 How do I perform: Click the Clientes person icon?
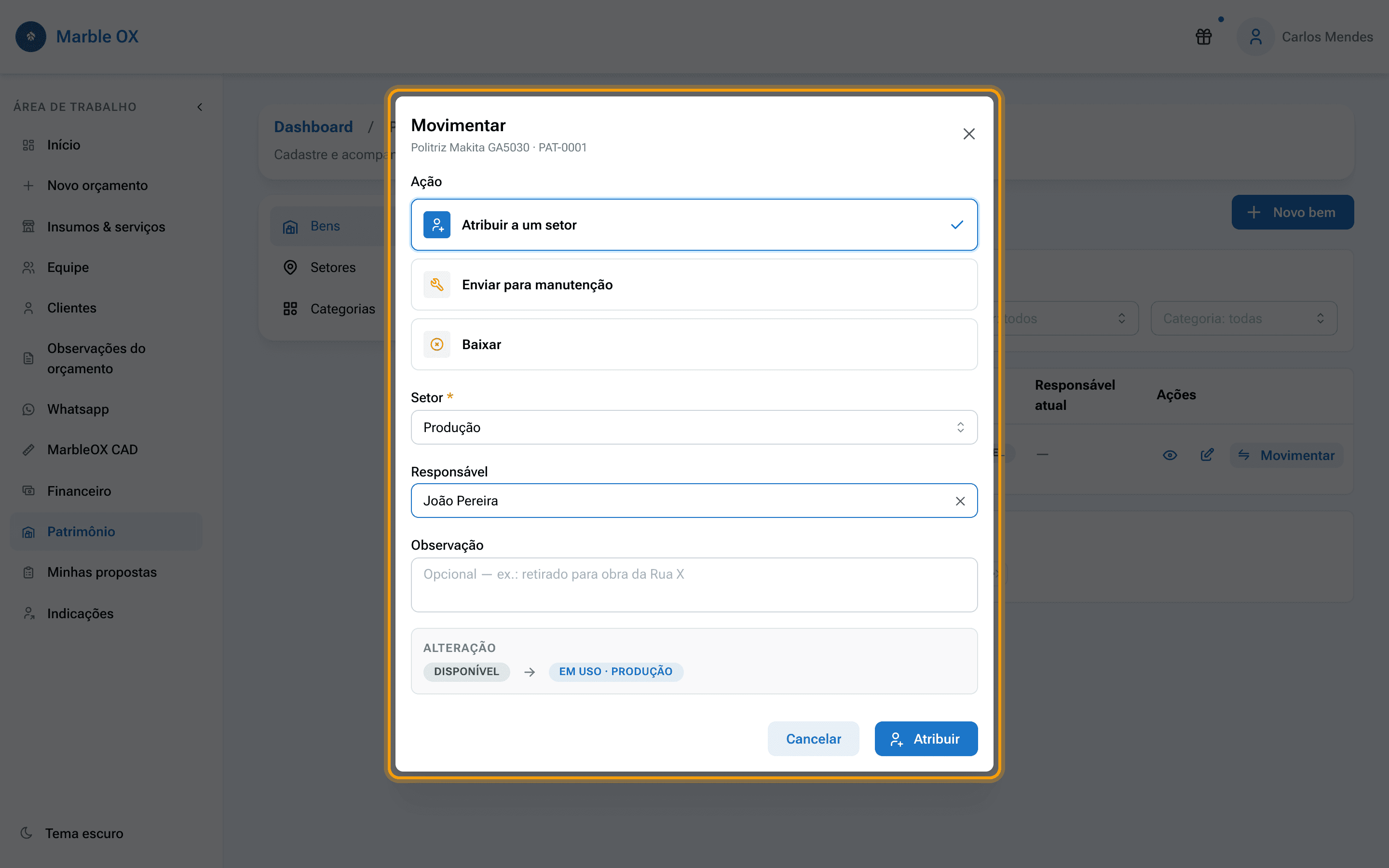coord(28,308)
